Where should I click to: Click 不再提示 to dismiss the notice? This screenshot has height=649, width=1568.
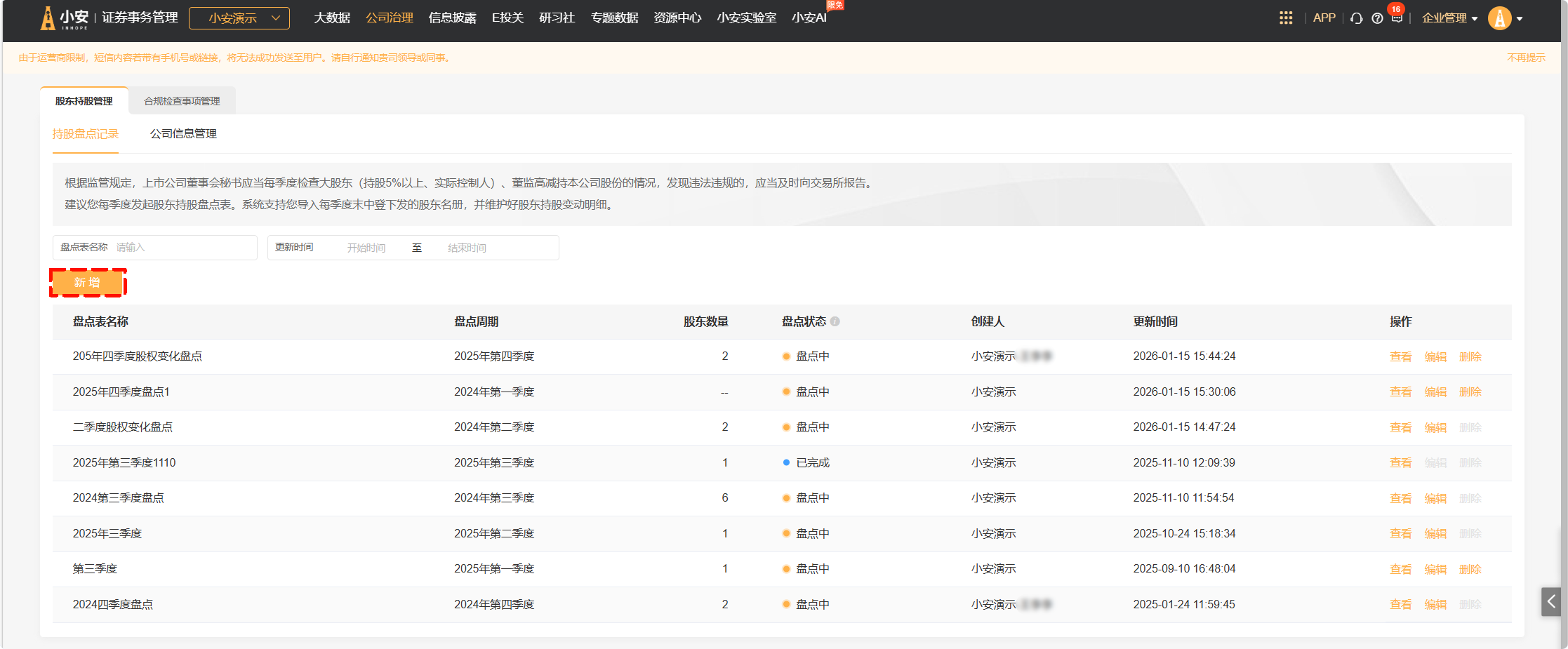[1526, 58]
